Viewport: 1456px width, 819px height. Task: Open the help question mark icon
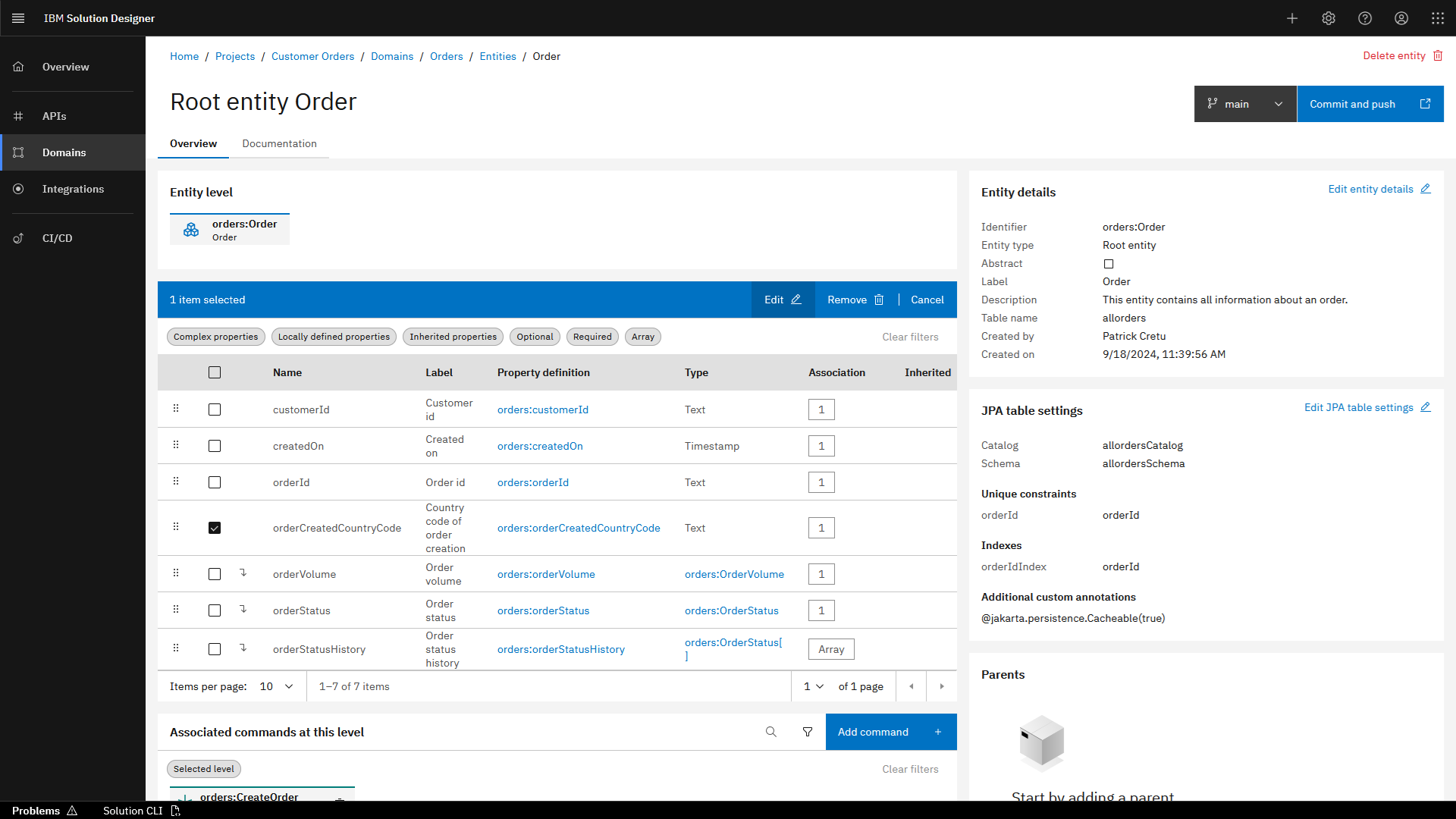tap(1365, 18)
